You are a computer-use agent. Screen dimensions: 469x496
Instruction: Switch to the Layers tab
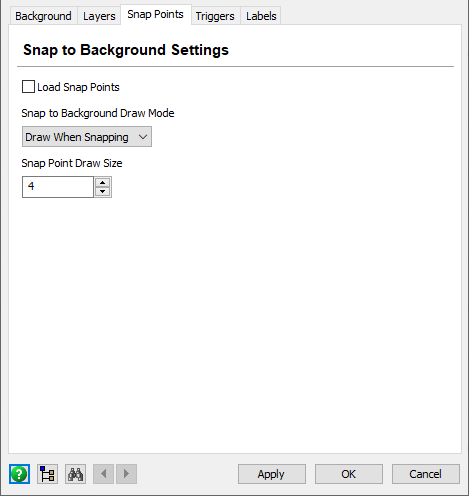point(99,16)
